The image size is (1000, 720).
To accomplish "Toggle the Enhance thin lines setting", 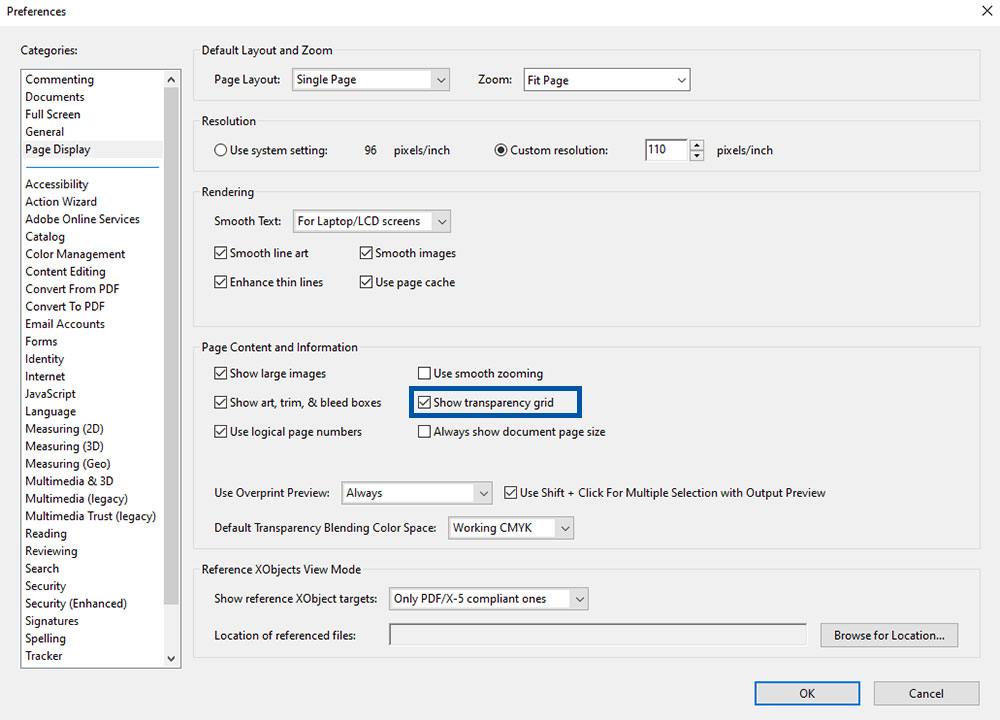I will (x=221, y=282).
